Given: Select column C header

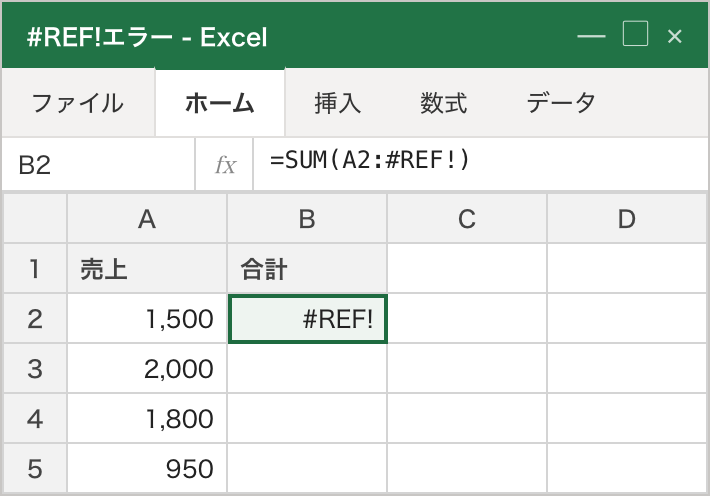Looking at the screenshot, I should coord(467,219).
